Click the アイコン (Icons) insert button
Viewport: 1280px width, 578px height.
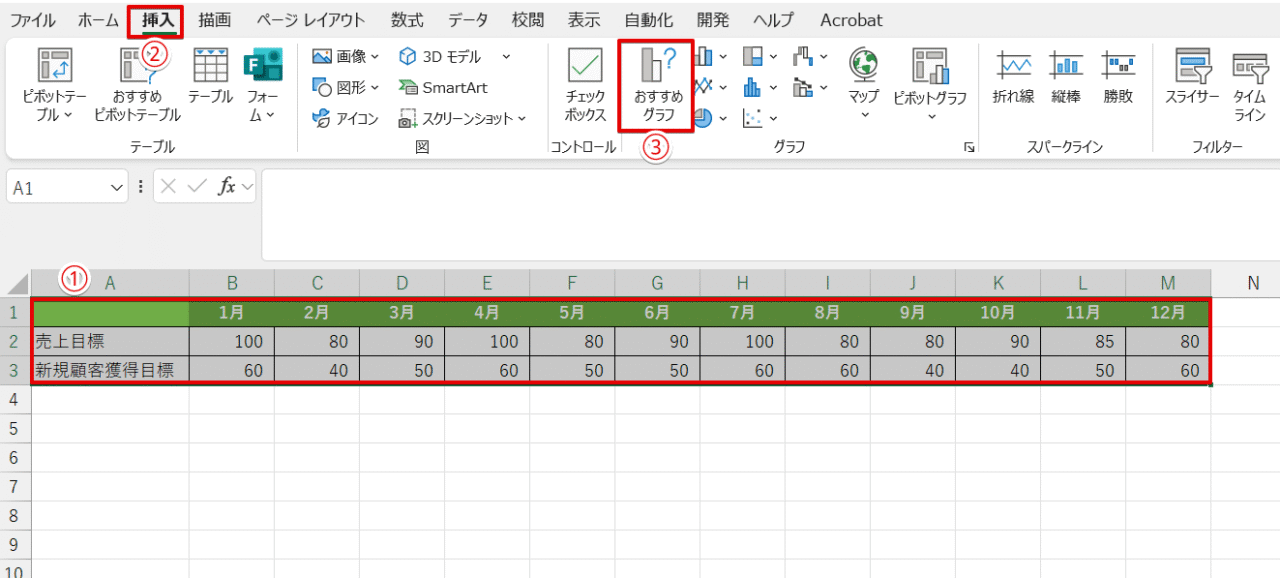(346, 119)
